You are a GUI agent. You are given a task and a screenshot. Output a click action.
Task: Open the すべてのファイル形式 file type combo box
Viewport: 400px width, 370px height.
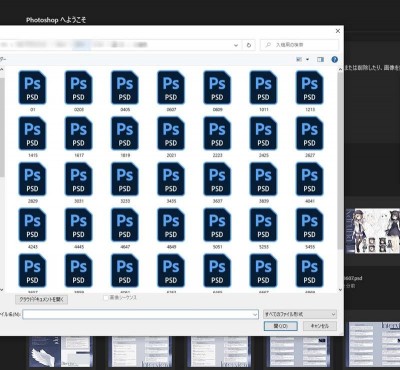pos(300,314)
